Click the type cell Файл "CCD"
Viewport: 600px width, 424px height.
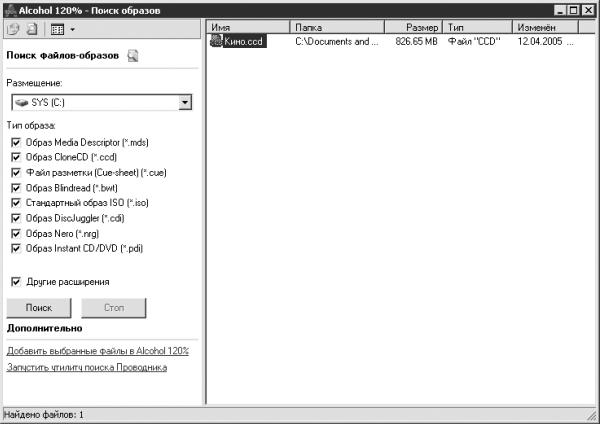pos(474,41)
